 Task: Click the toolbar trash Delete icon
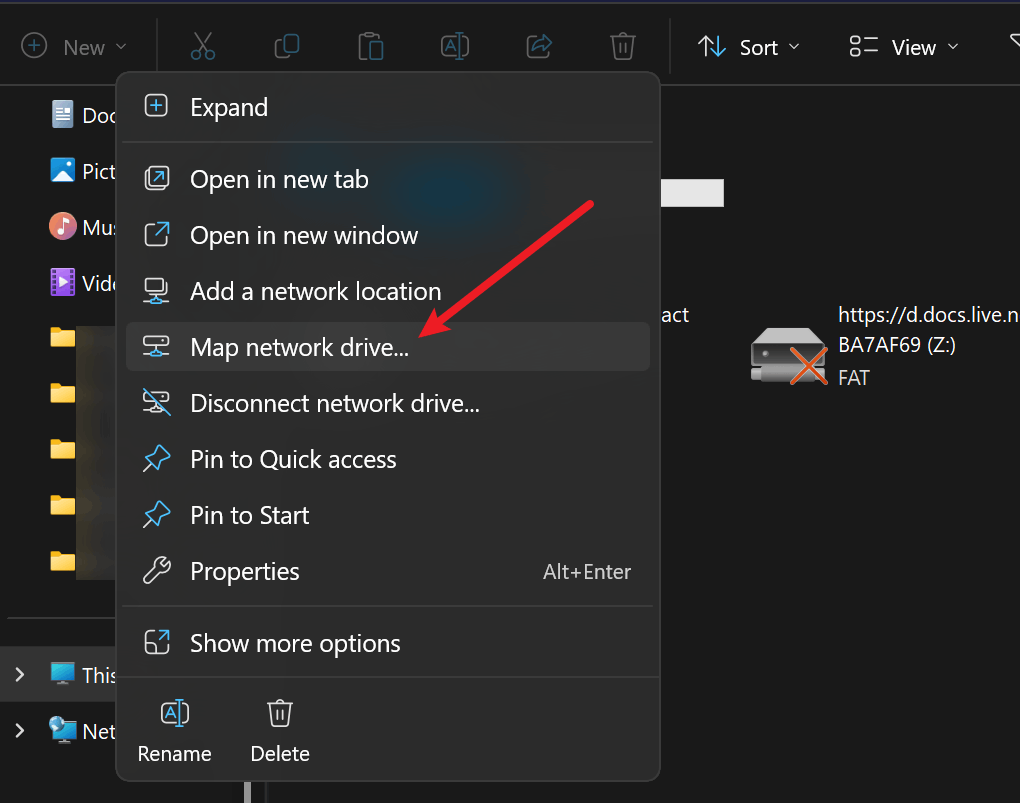(623, 46)
